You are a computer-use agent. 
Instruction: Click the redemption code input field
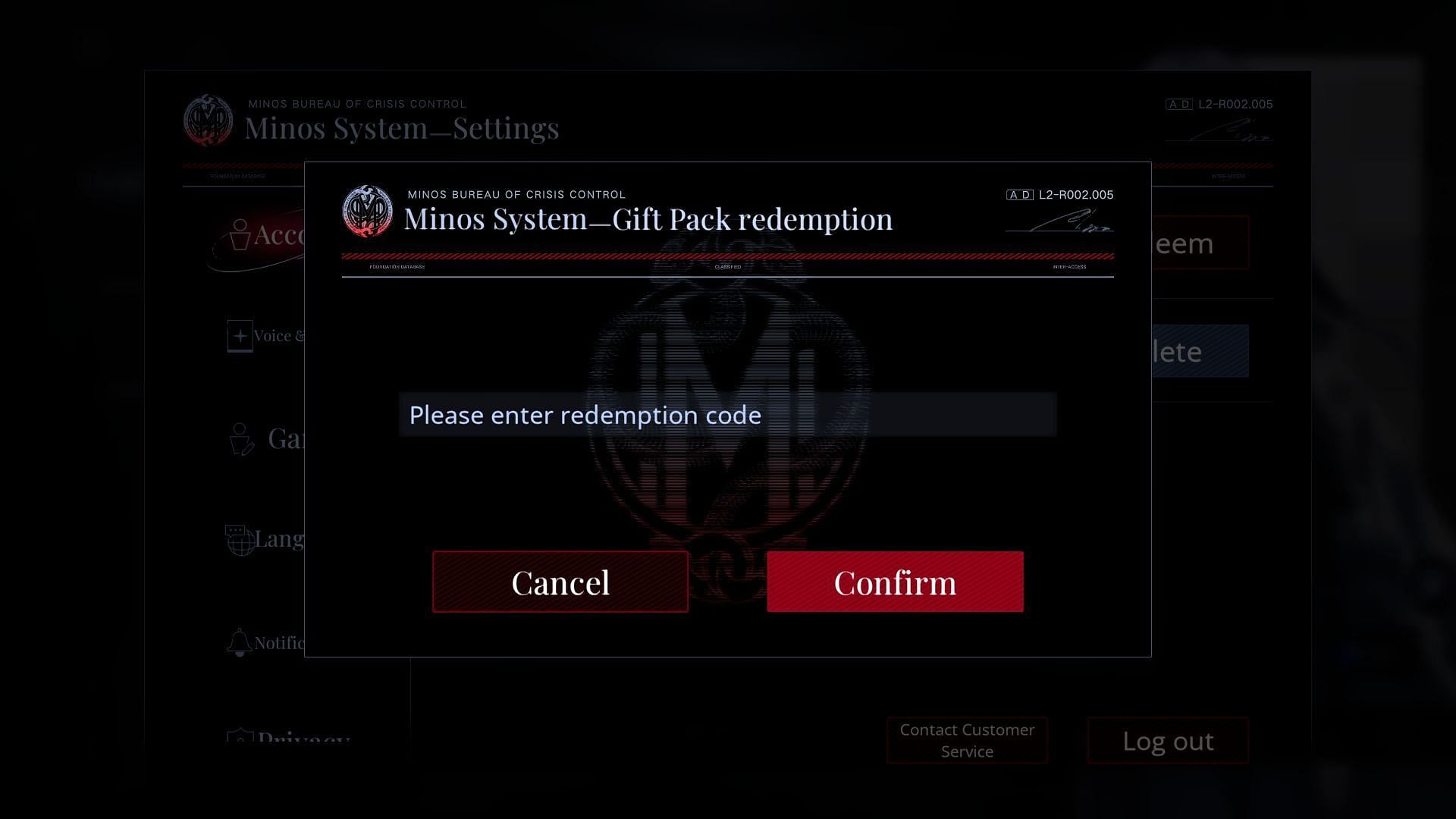tap(727, 414)
